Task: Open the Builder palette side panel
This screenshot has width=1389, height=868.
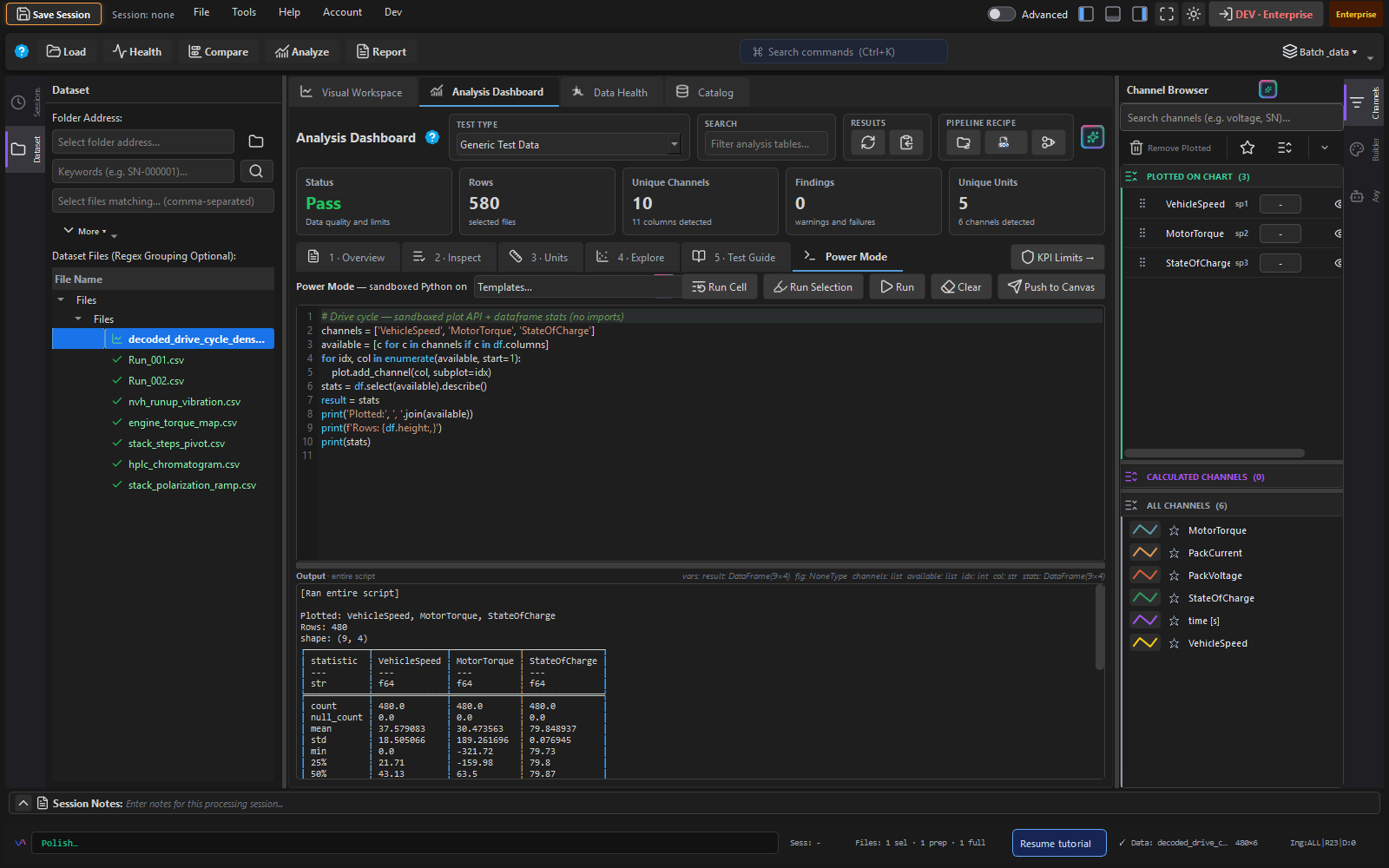Action: pos(1357,149)
